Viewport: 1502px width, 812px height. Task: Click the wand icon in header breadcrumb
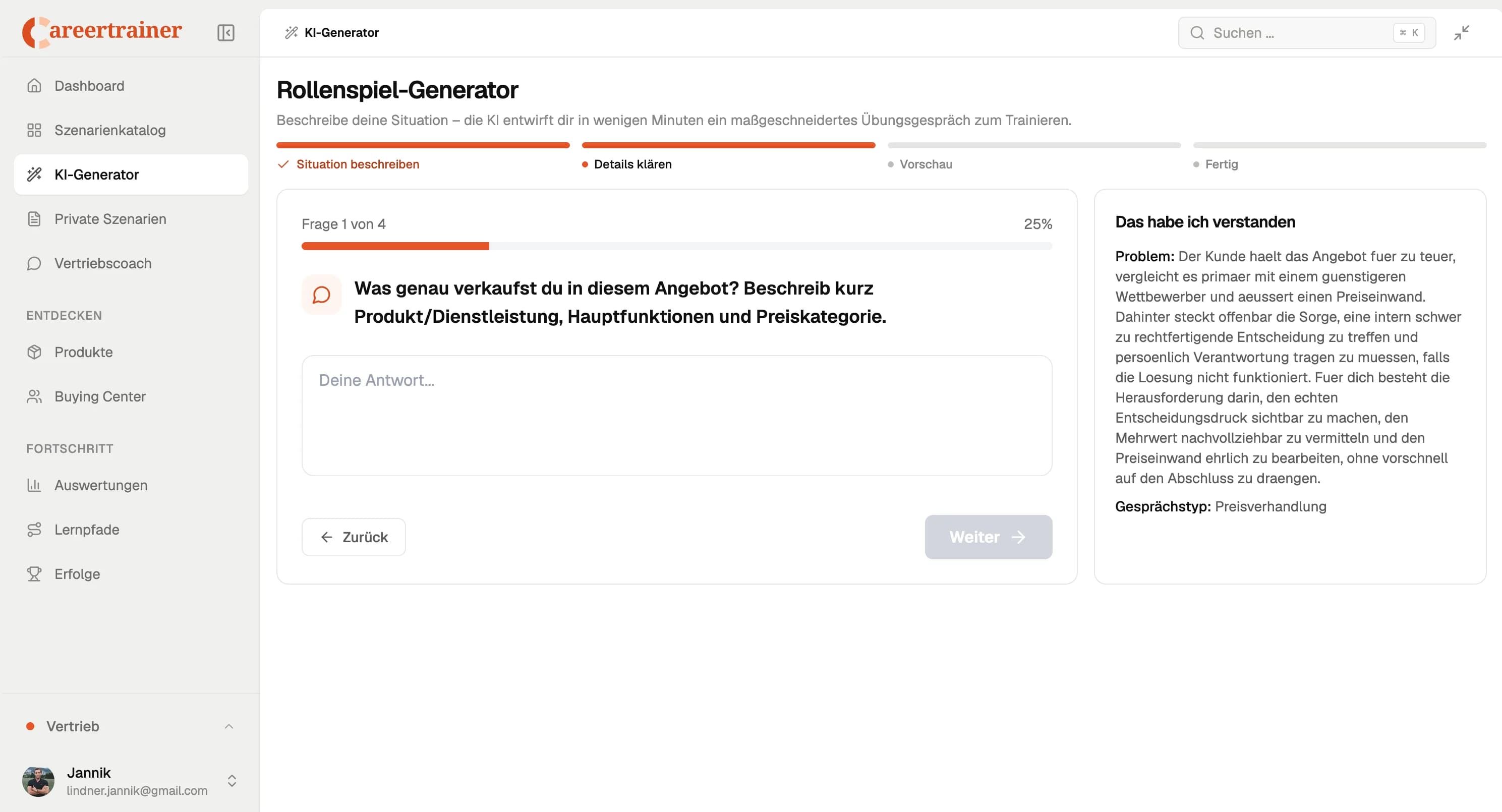point(291,33)
